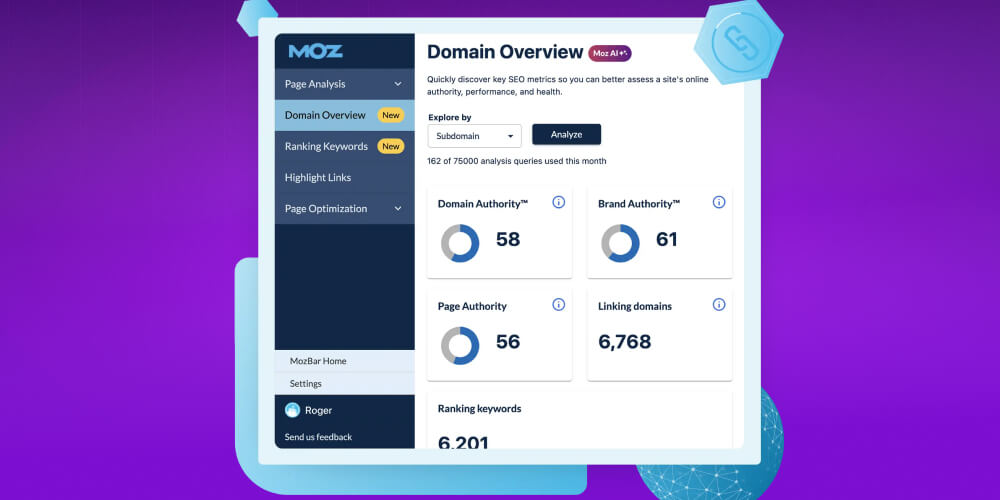Select Domain Overview in sidebar
Image resolution: width=1000 pixels, height=500 pixels.
pyautogui.click(x=344, y=115)
